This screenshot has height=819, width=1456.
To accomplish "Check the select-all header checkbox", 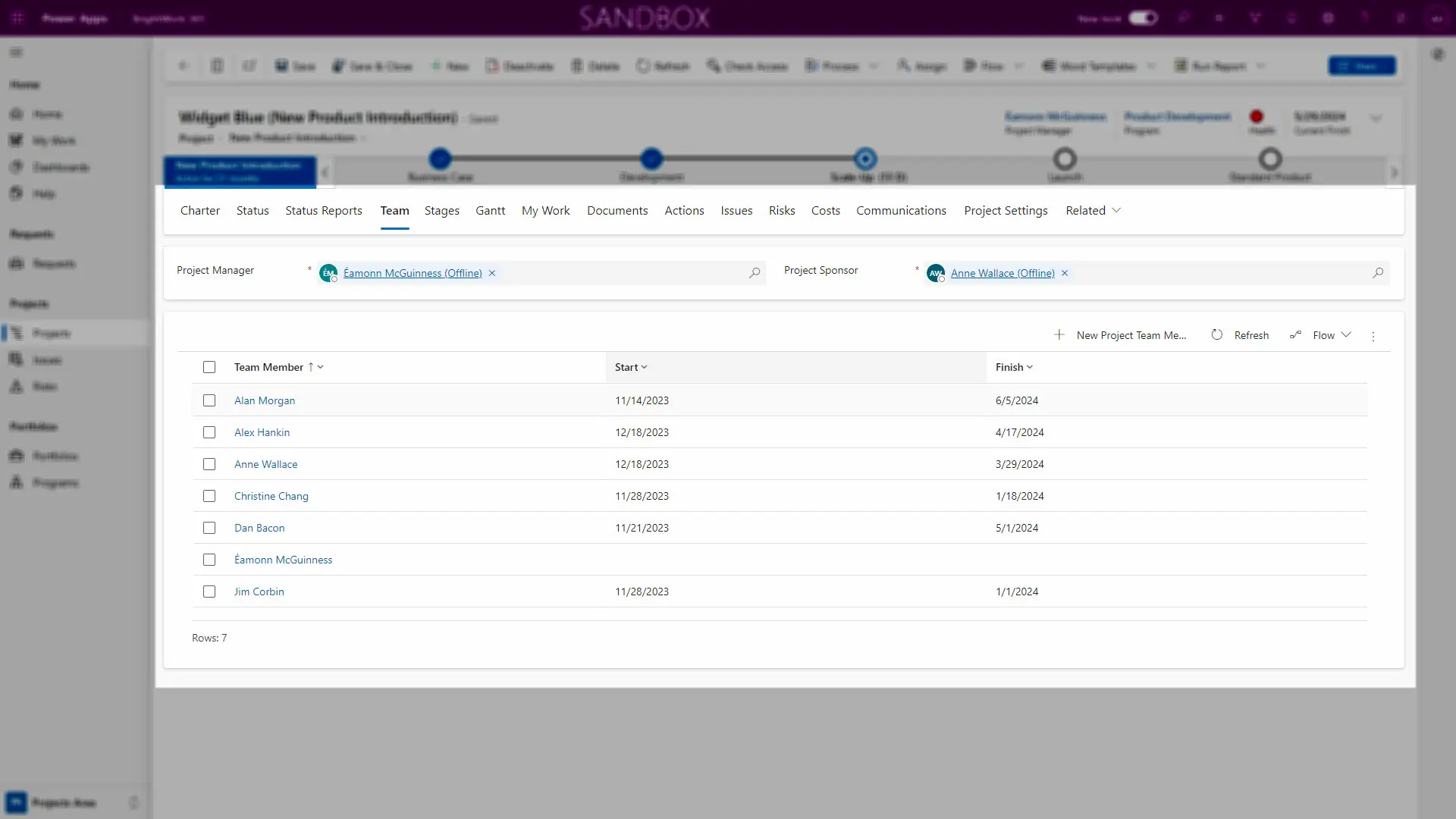I will (x=209, y=367).
